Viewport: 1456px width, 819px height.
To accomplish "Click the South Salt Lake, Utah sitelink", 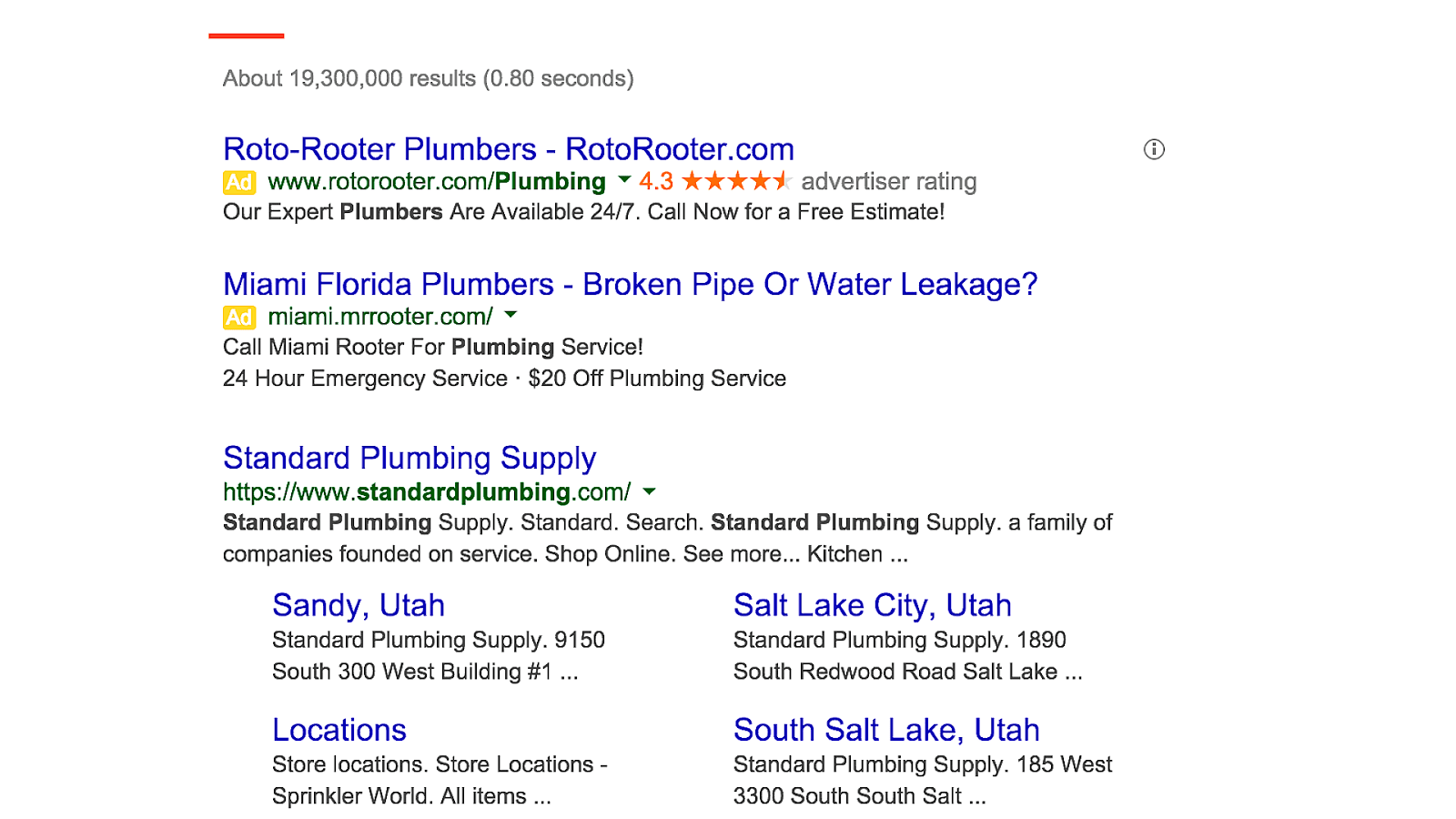I will coord(886,729).
